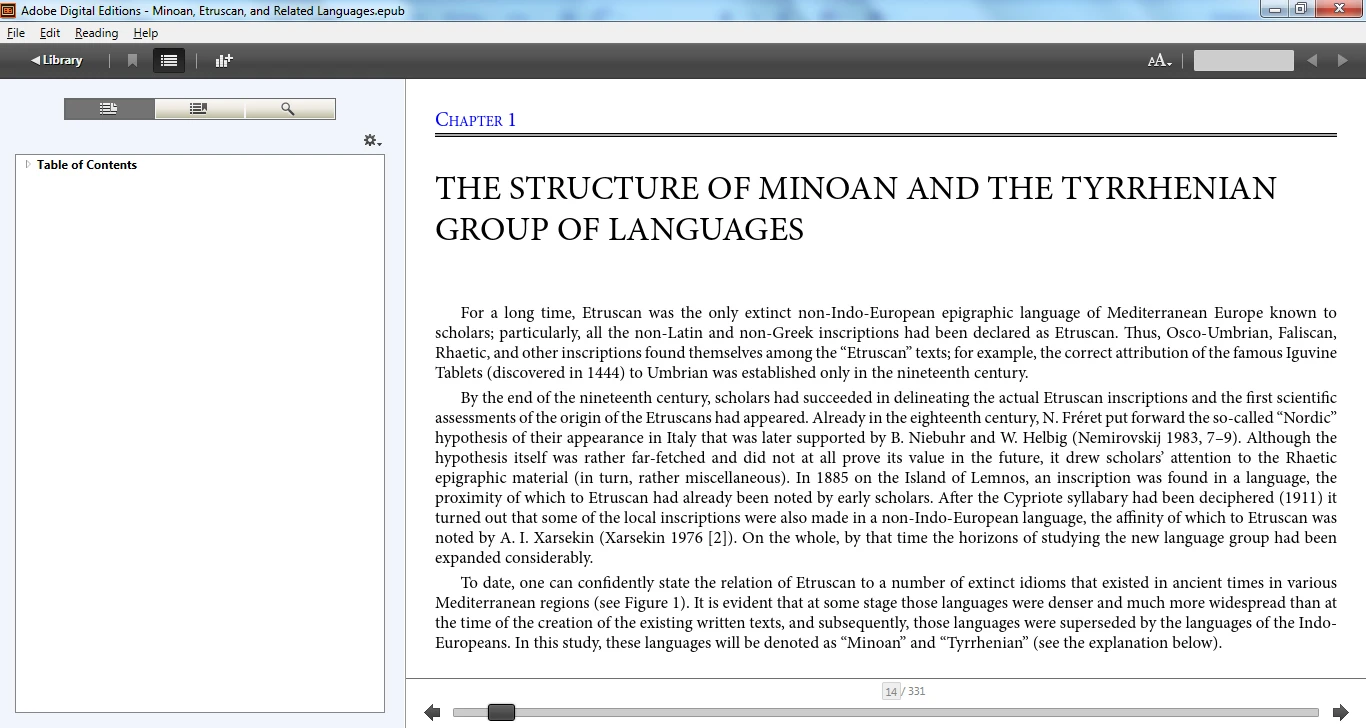Go to the next page arrow
Image resolution: width=1366 pixels, height=728 pixels.
tap(1341, 712)
